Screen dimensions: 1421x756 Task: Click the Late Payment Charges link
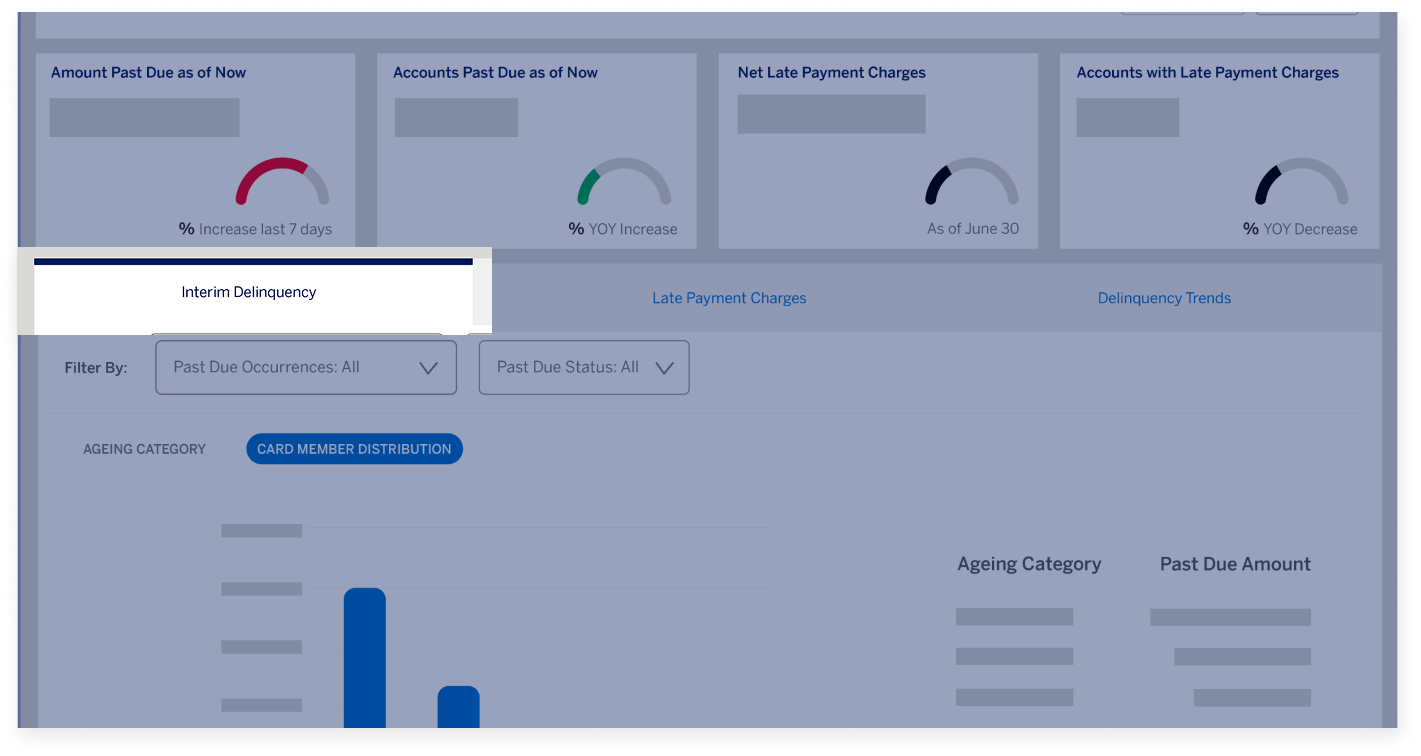click(x=729, y=297)
